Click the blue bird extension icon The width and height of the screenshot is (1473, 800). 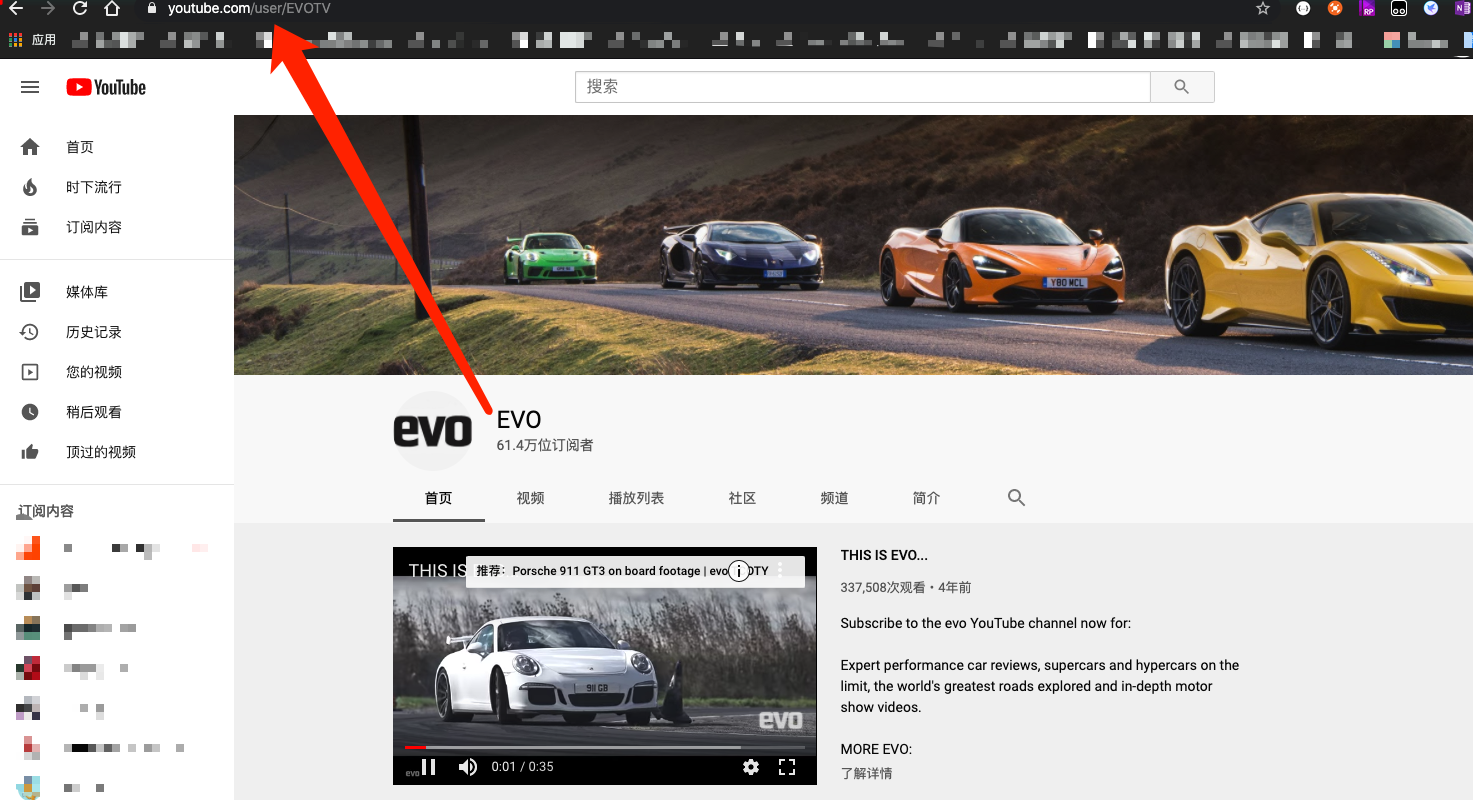pyautogui.click(x=1431, y=9)
